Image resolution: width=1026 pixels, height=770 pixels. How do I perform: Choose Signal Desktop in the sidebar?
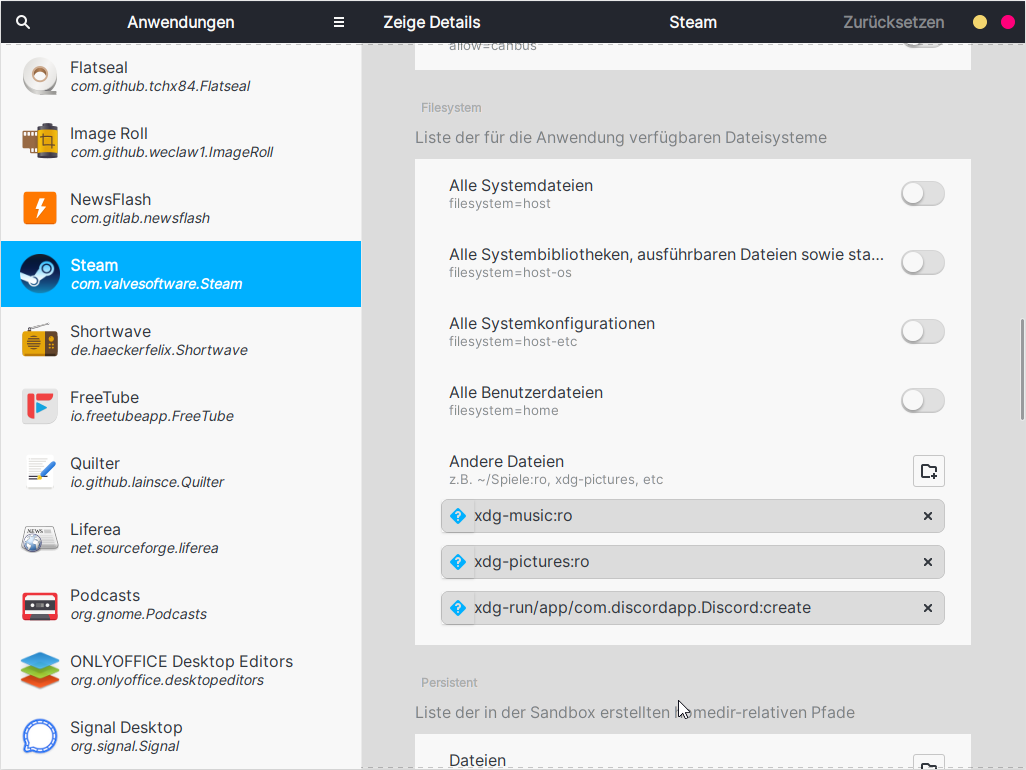[x=180, y=736]
